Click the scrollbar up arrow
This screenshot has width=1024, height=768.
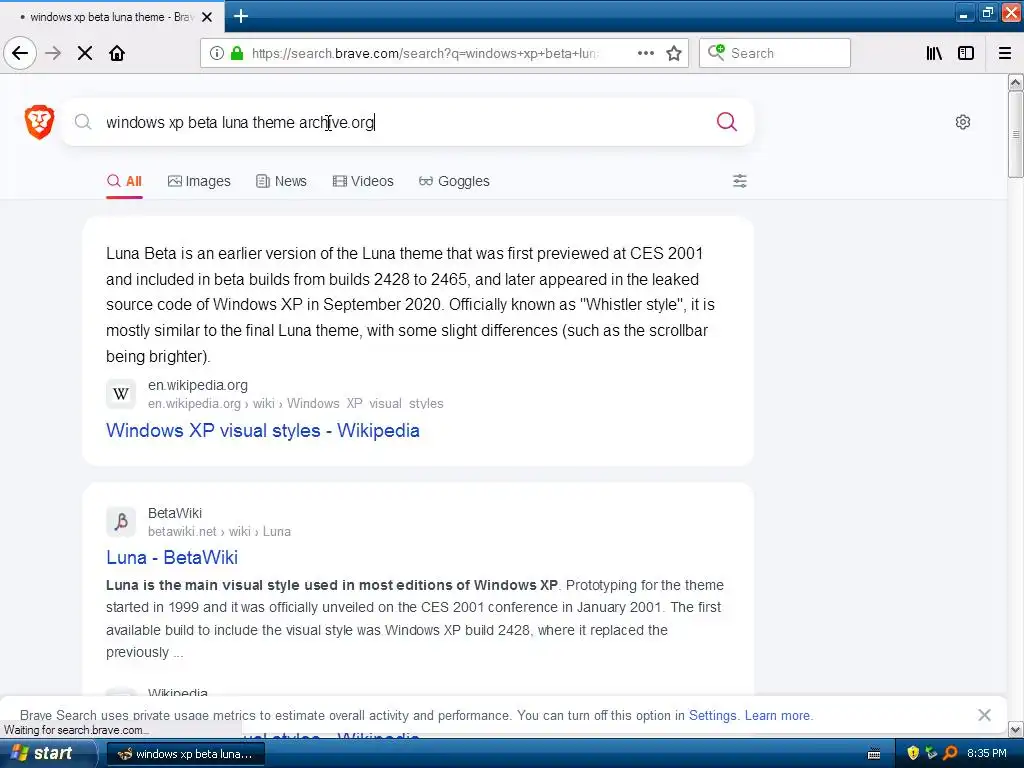click(x=1015, y=82)
